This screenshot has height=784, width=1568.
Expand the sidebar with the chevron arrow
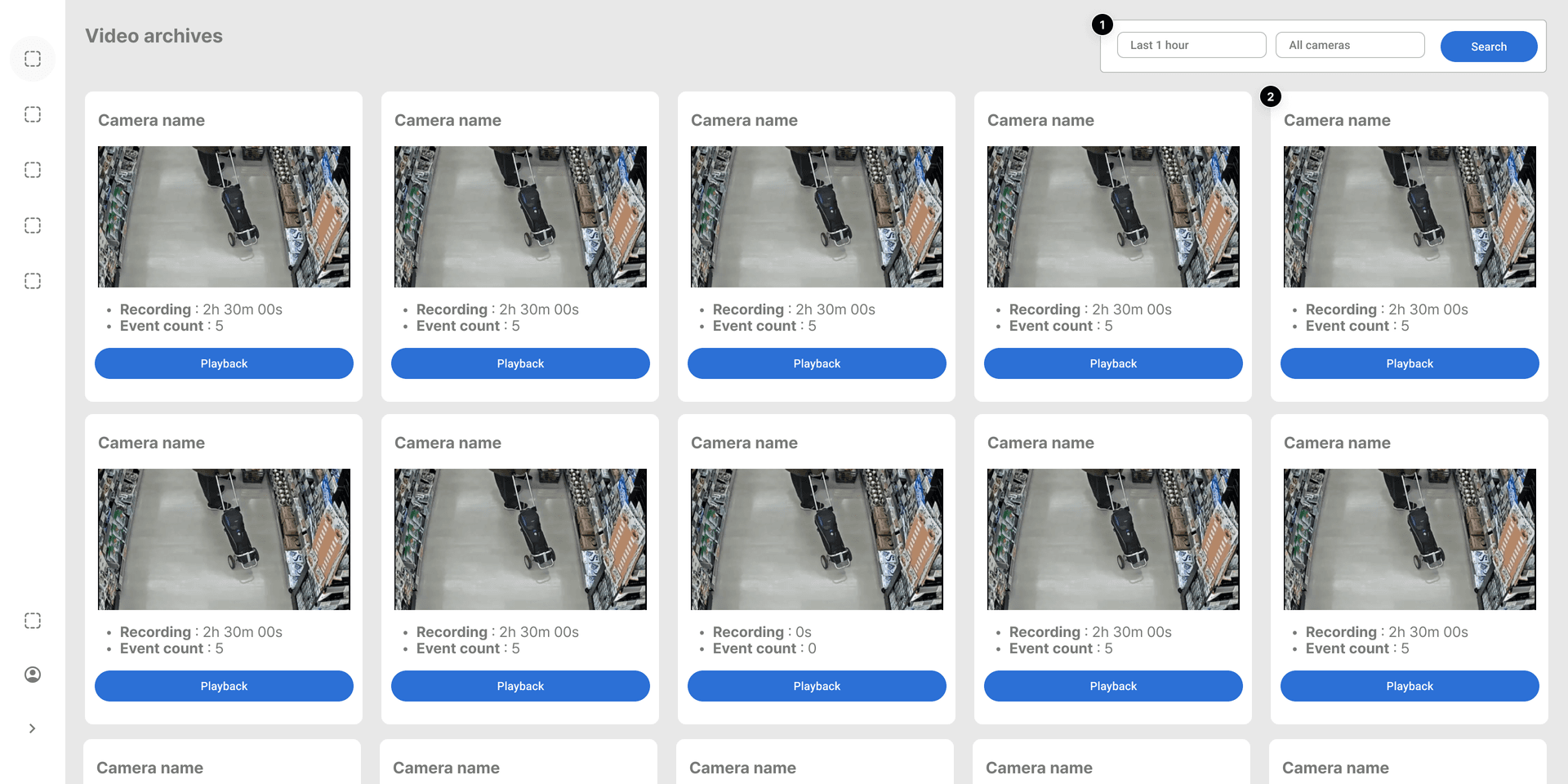[33, 728]
